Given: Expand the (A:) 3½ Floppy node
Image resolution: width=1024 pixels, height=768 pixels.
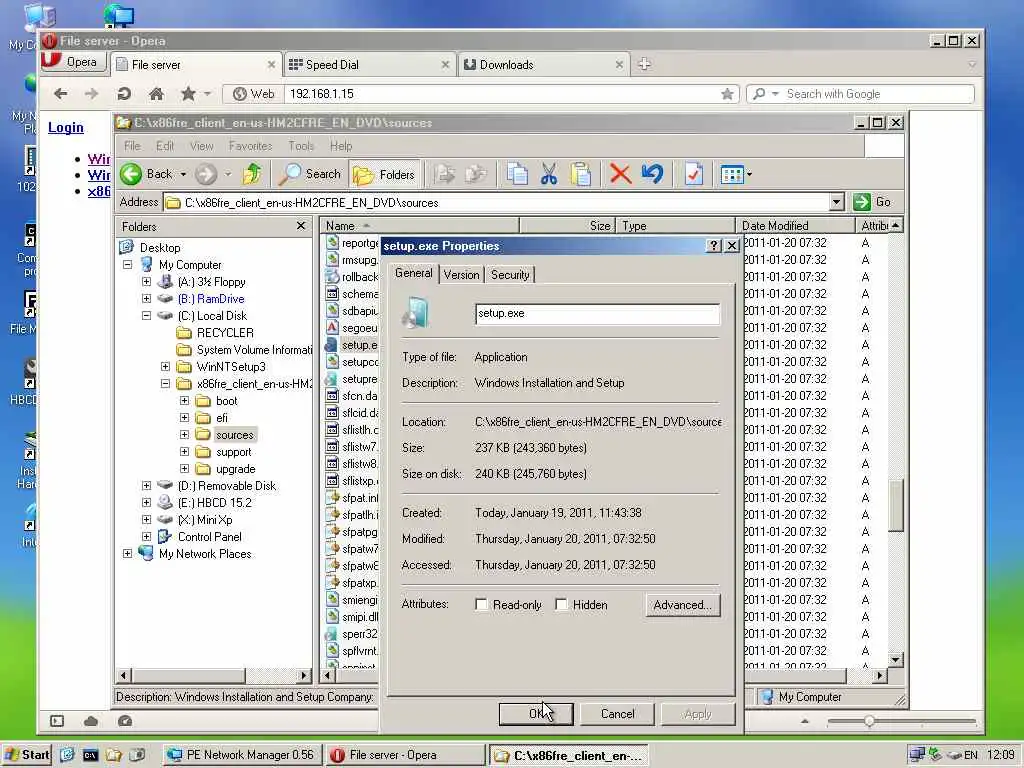Looking at the screenshot, I should 146,281.
